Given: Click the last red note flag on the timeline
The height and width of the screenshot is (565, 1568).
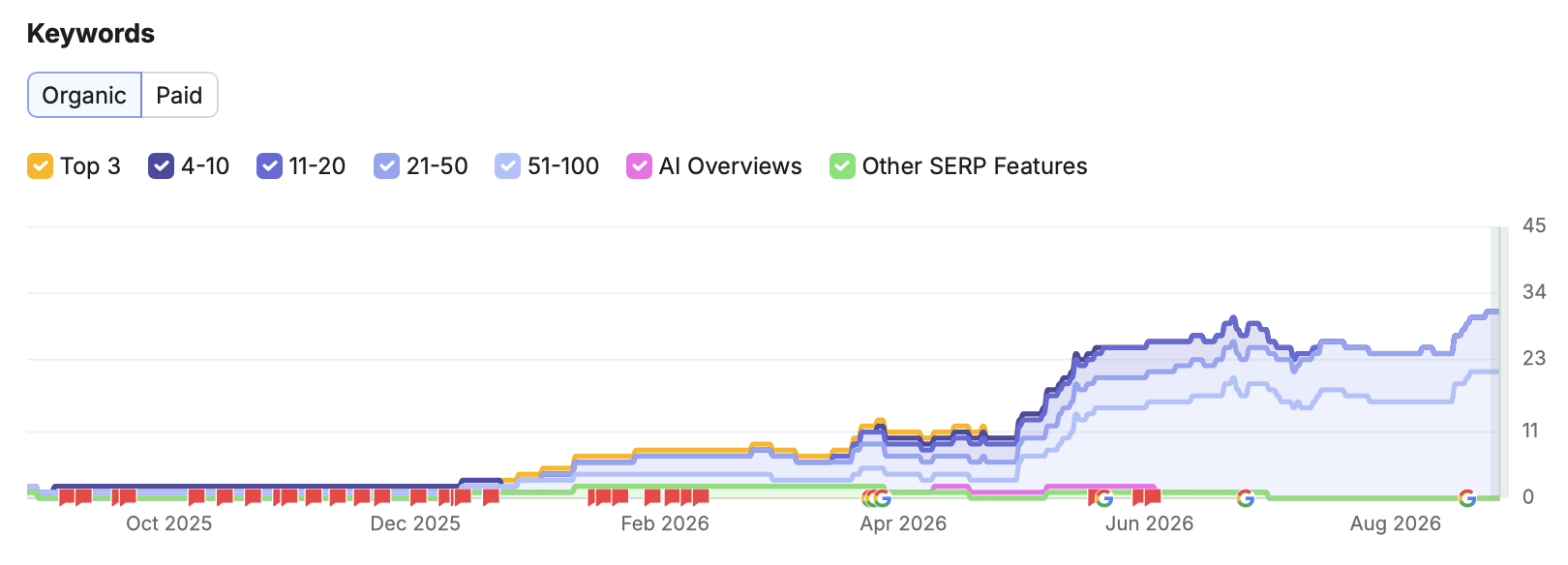Looking at the screenshot, I should tap(1153, 497).
